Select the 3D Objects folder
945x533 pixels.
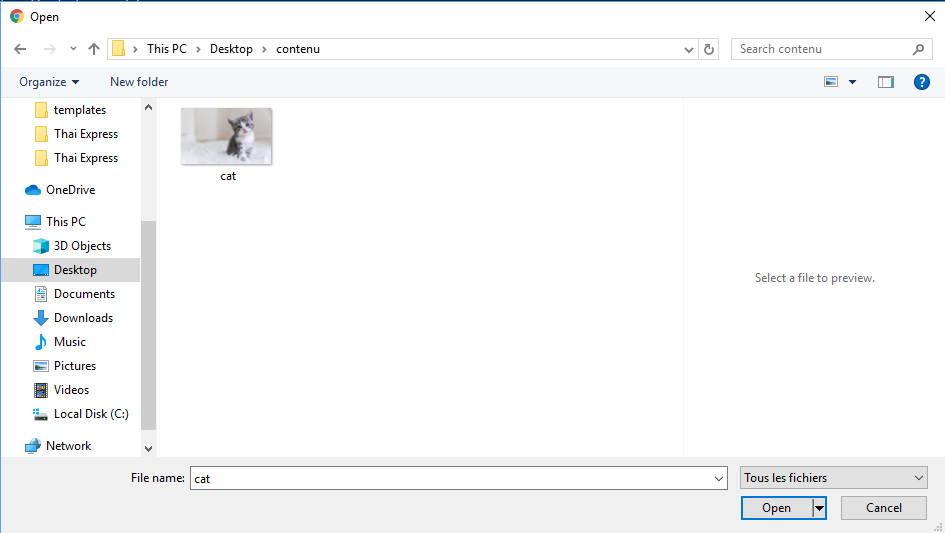[82, 246]
